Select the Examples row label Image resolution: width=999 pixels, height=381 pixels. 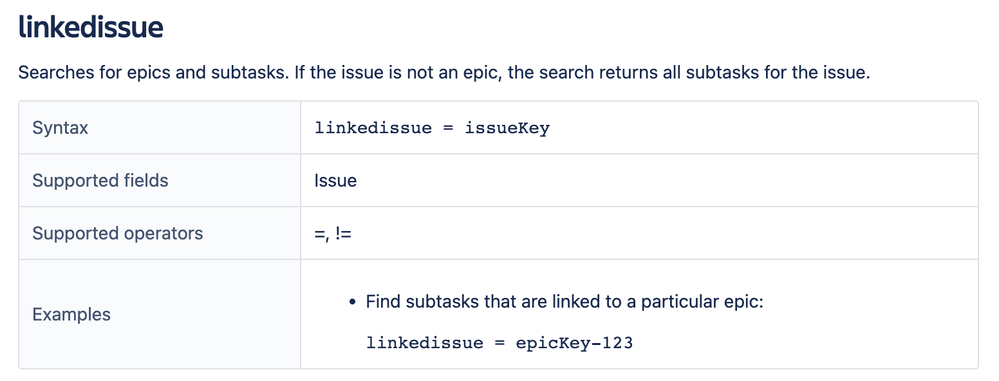tap(71, 314)
